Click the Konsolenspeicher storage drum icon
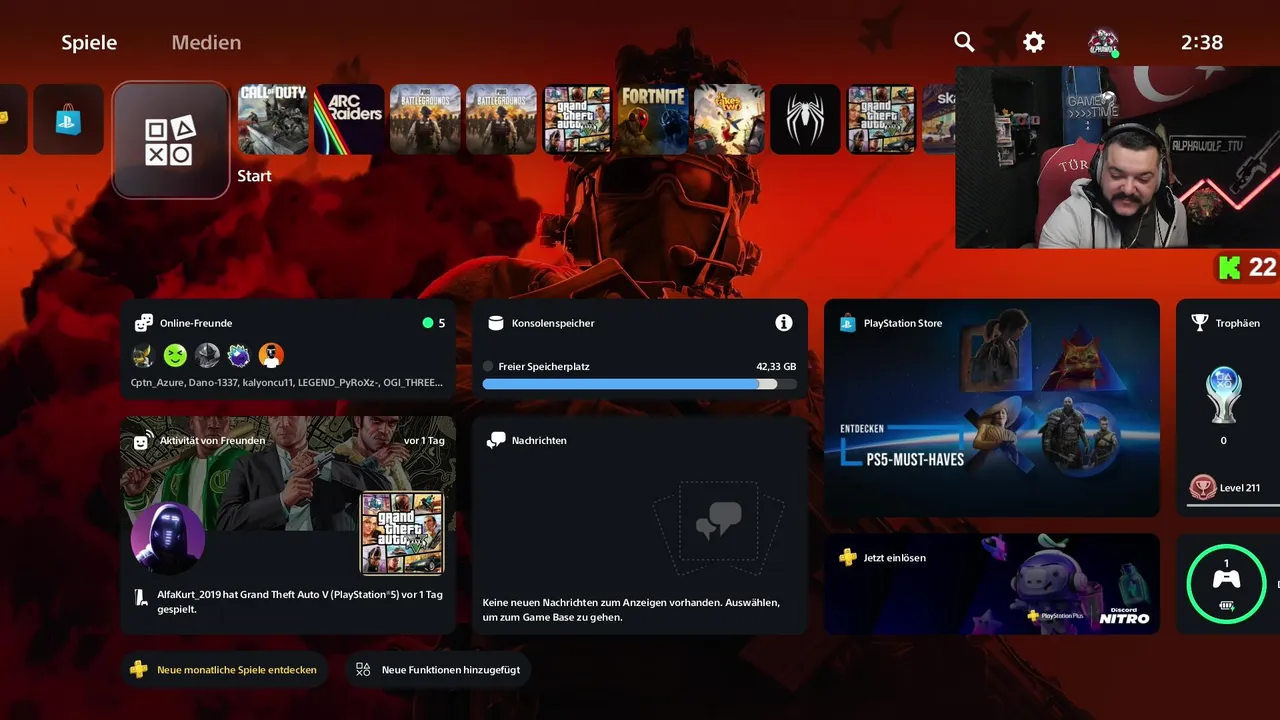The height and width of the screenshot is (720, 1280). tap(495, 323)
